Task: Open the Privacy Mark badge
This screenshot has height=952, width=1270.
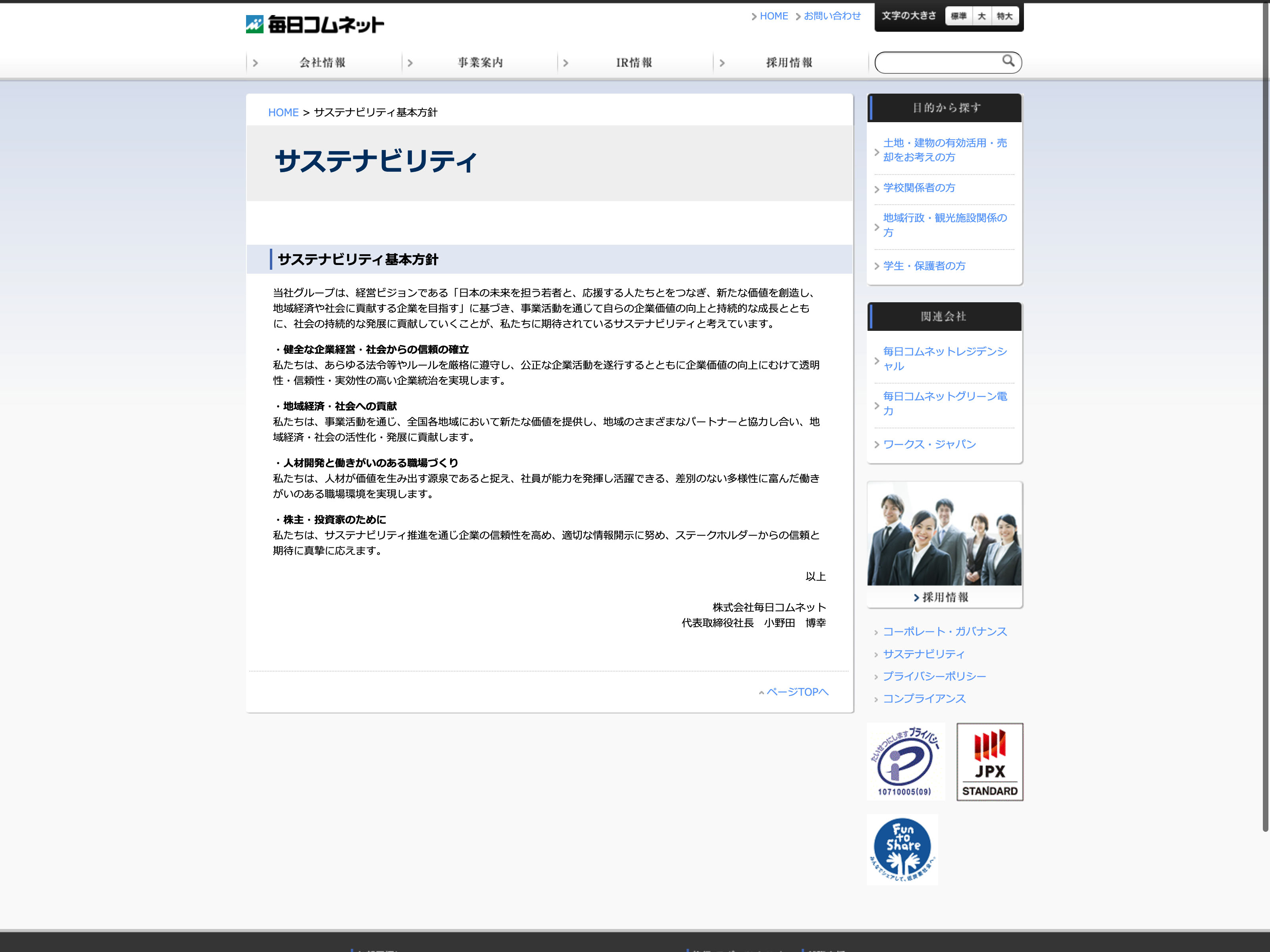Action: (x=905, y=762)
